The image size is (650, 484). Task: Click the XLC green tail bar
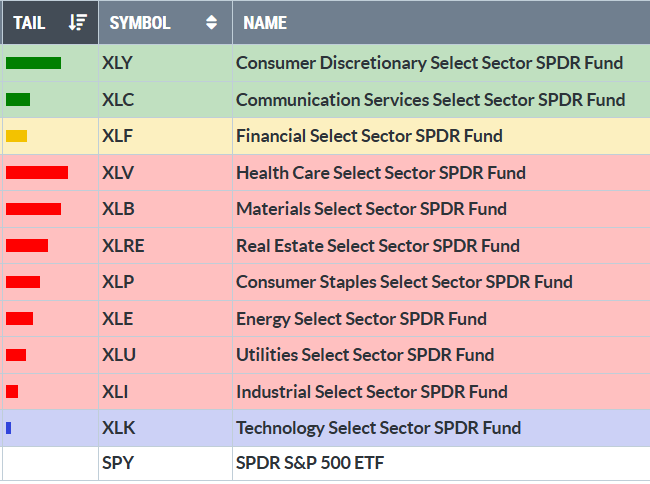[18, 99]
